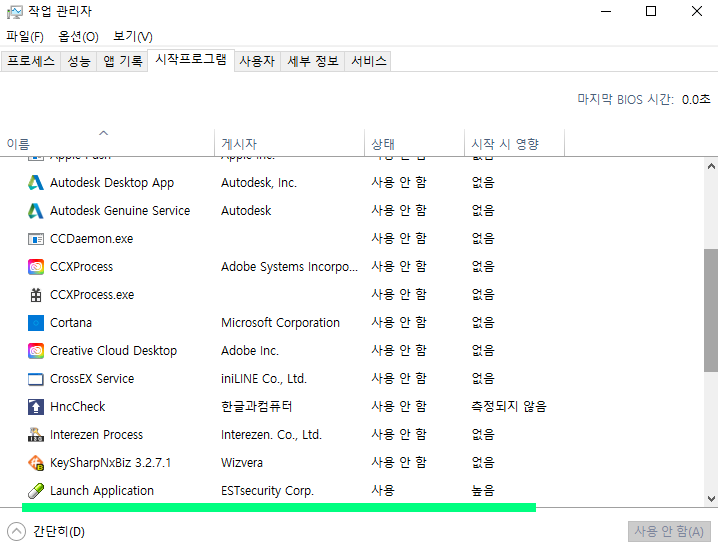The width and height of the screenshot is (718, 554).
Task: Click the Interezen Process icon
Action: (x=36, y=435)
